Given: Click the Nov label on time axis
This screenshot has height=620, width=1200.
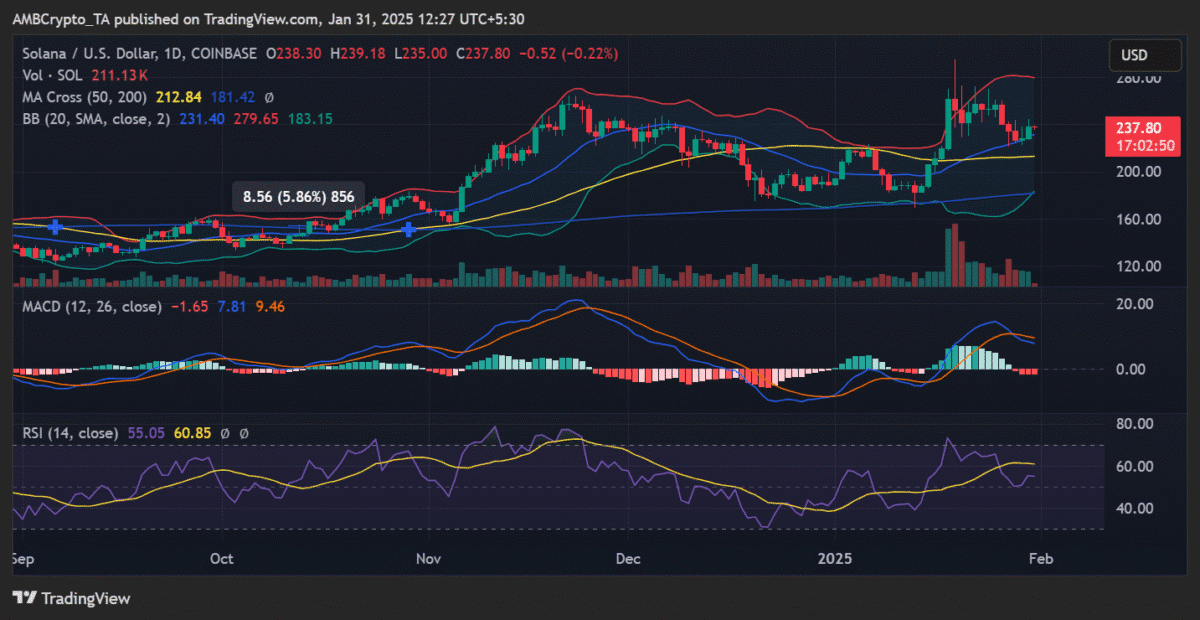Looking at the screenshot, I should point(429,557).
